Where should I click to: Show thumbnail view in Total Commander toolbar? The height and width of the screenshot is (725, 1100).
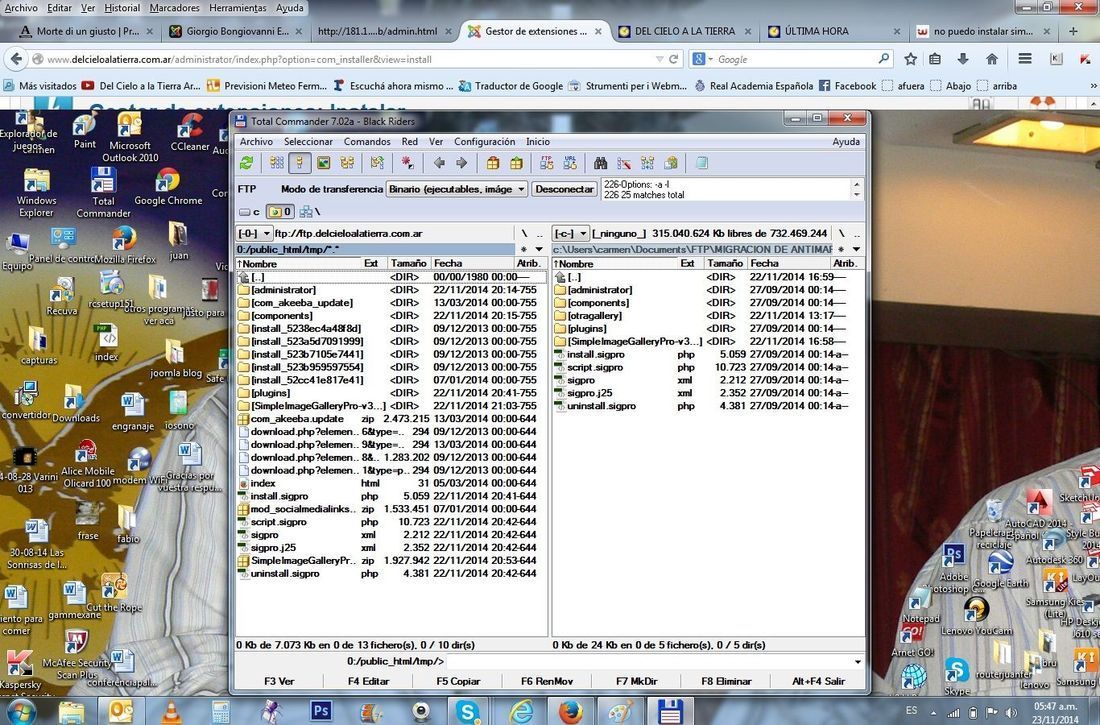323,164
